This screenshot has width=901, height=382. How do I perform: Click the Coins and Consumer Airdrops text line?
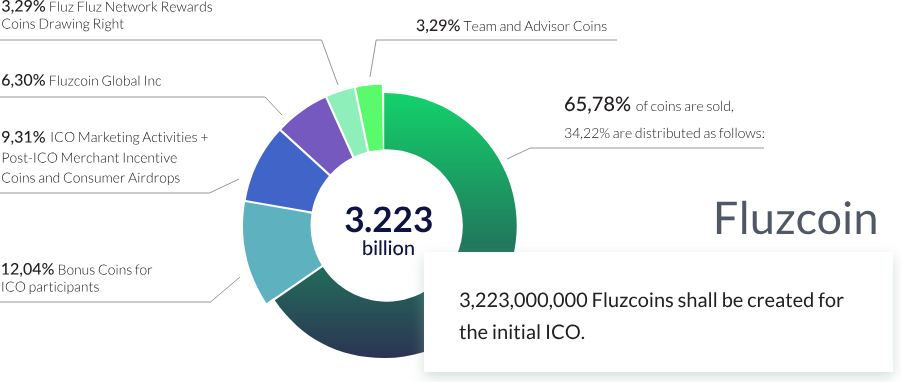coord(91,178)
